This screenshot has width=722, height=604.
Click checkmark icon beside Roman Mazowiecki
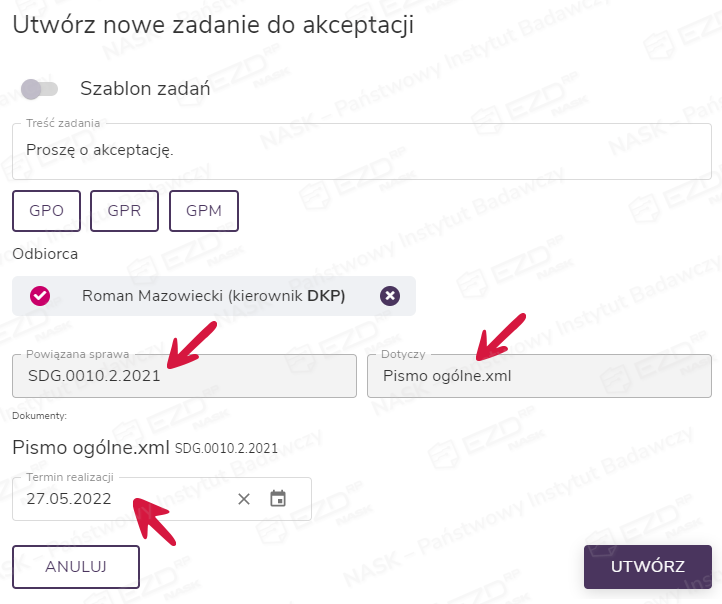click(40, 296)
